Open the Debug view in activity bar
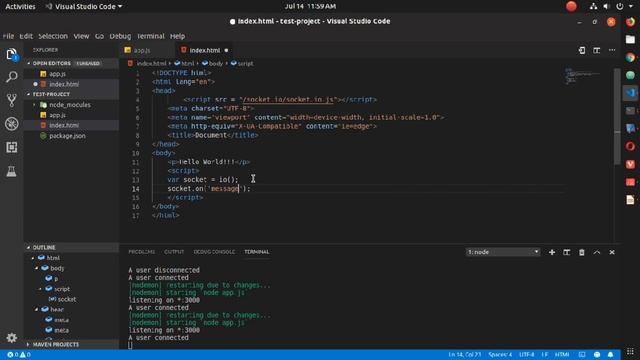 coord(11,124)
